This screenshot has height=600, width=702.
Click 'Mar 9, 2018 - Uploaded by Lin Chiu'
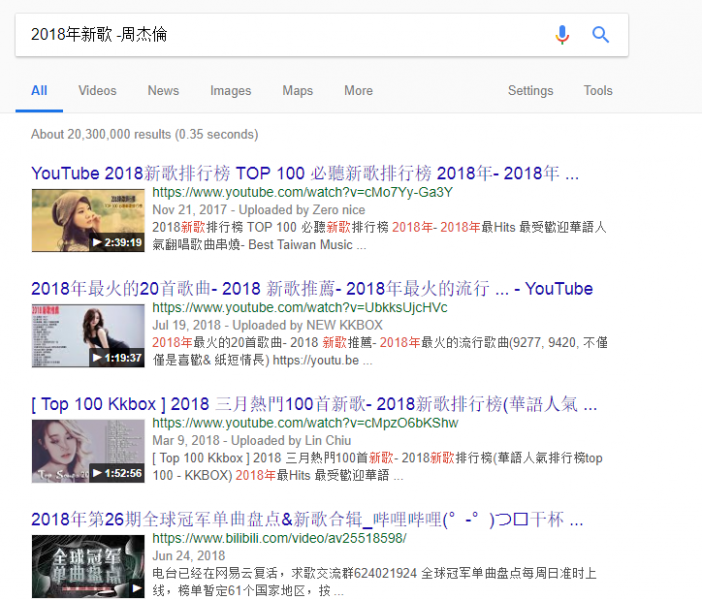pyautogui.click(x=252, y=441)
